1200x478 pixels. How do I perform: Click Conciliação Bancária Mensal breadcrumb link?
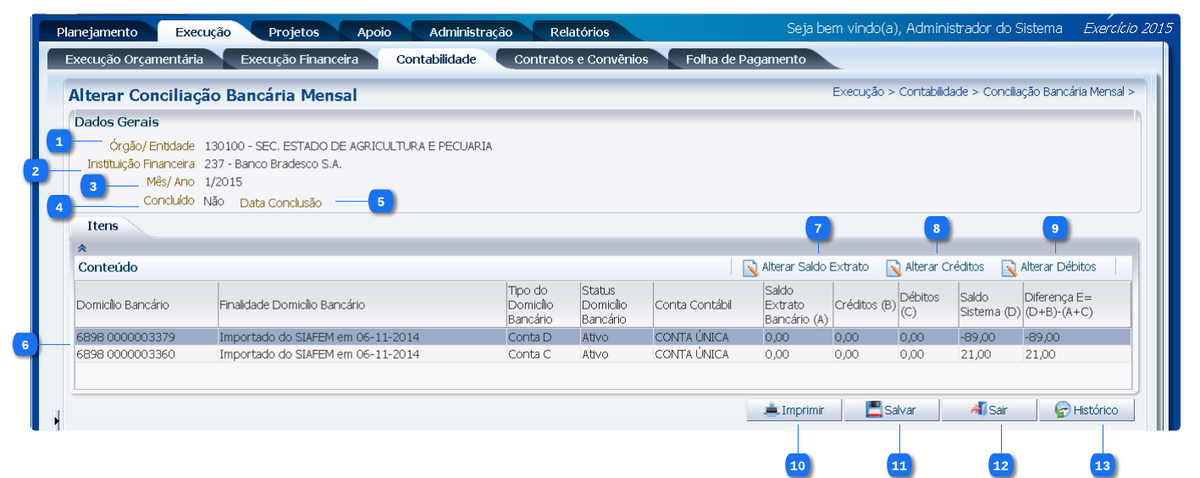(x=1054, y=92)
